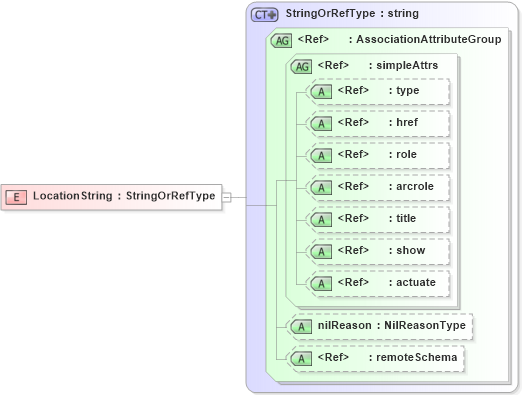Select the simpleAttrs label text
The width and height of the screenshot is (522, 395).
coord(407,65)
